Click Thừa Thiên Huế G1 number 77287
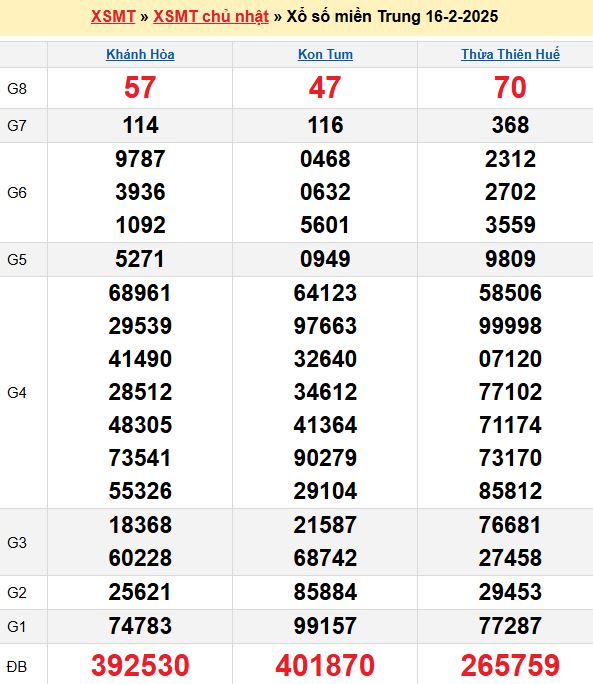Image resolution: width=593 pixels, height=684 pixels. 510,626
